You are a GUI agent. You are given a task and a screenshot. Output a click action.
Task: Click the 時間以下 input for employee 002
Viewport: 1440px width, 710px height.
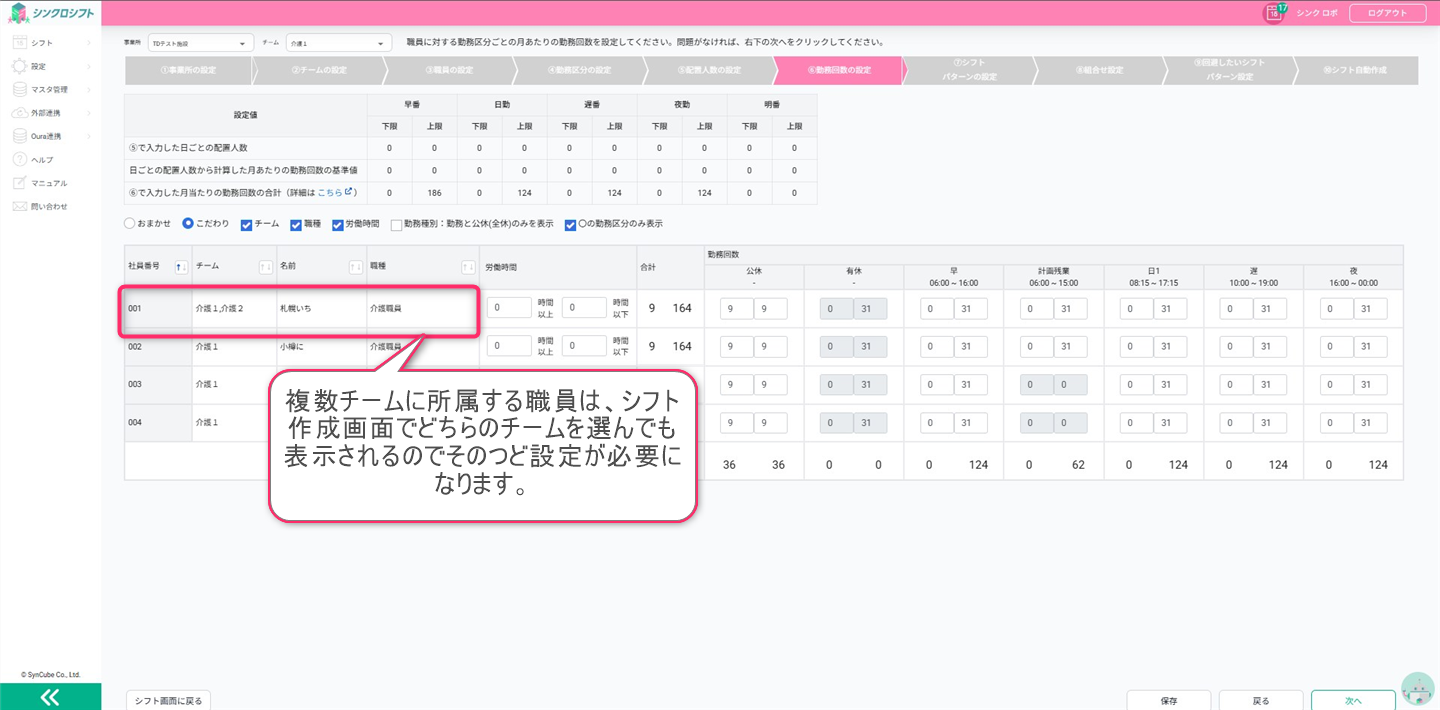[x=584, y=346]
